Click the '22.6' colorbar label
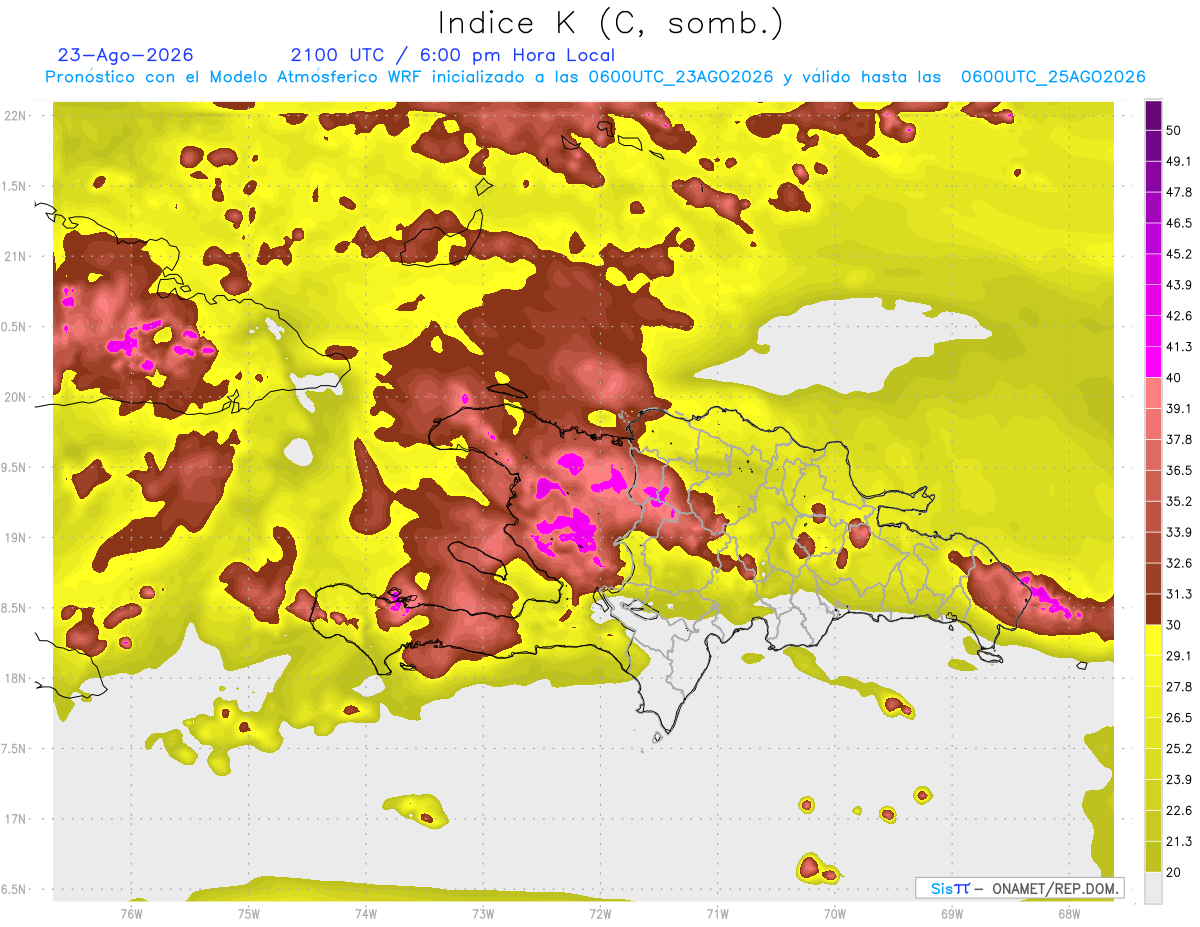The width and height of the screenshot is (1200, 927). [x=1179, y=811]
